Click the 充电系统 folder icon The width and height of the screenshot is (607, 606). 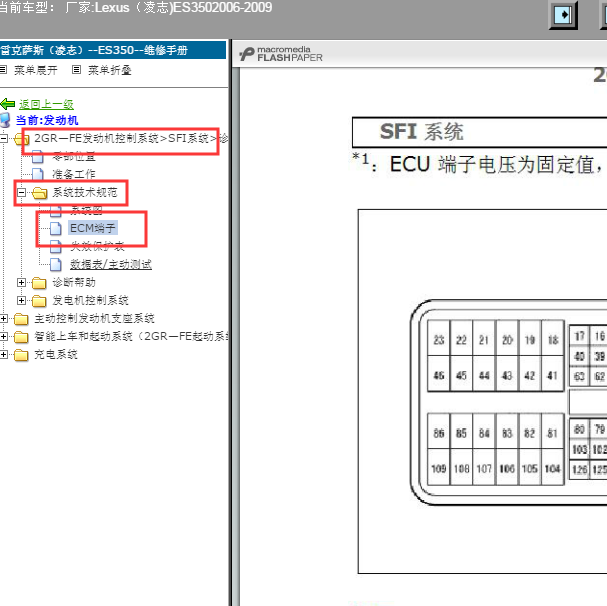pos(21,354)
